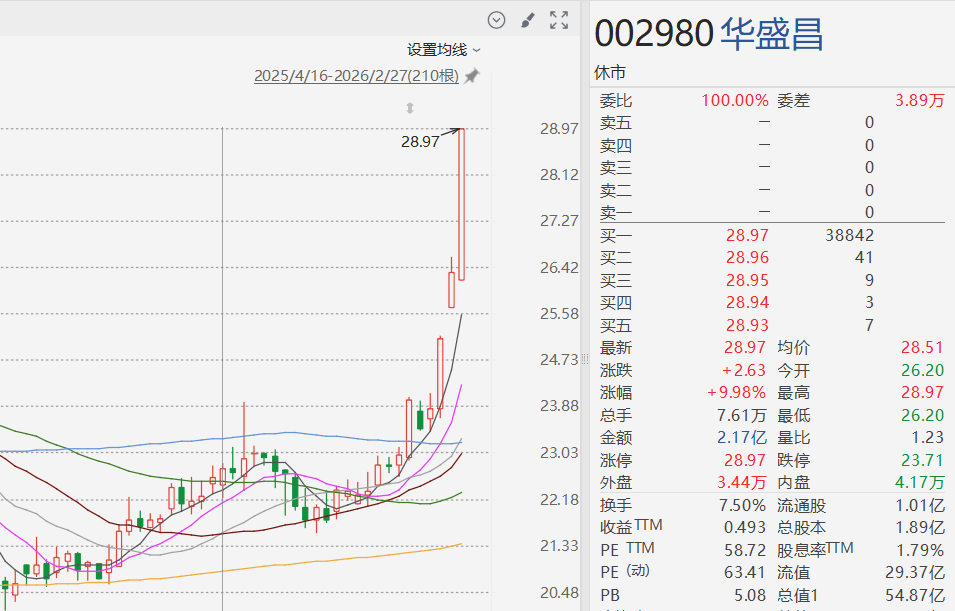Click the 买五 bid price 28.93

pos(747,325)
